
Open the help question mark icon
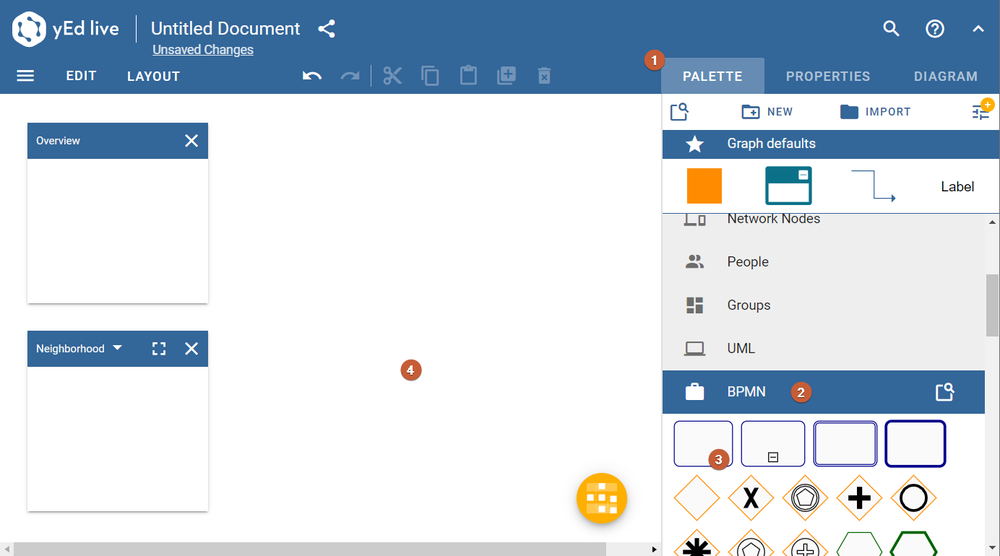point(935,29)
